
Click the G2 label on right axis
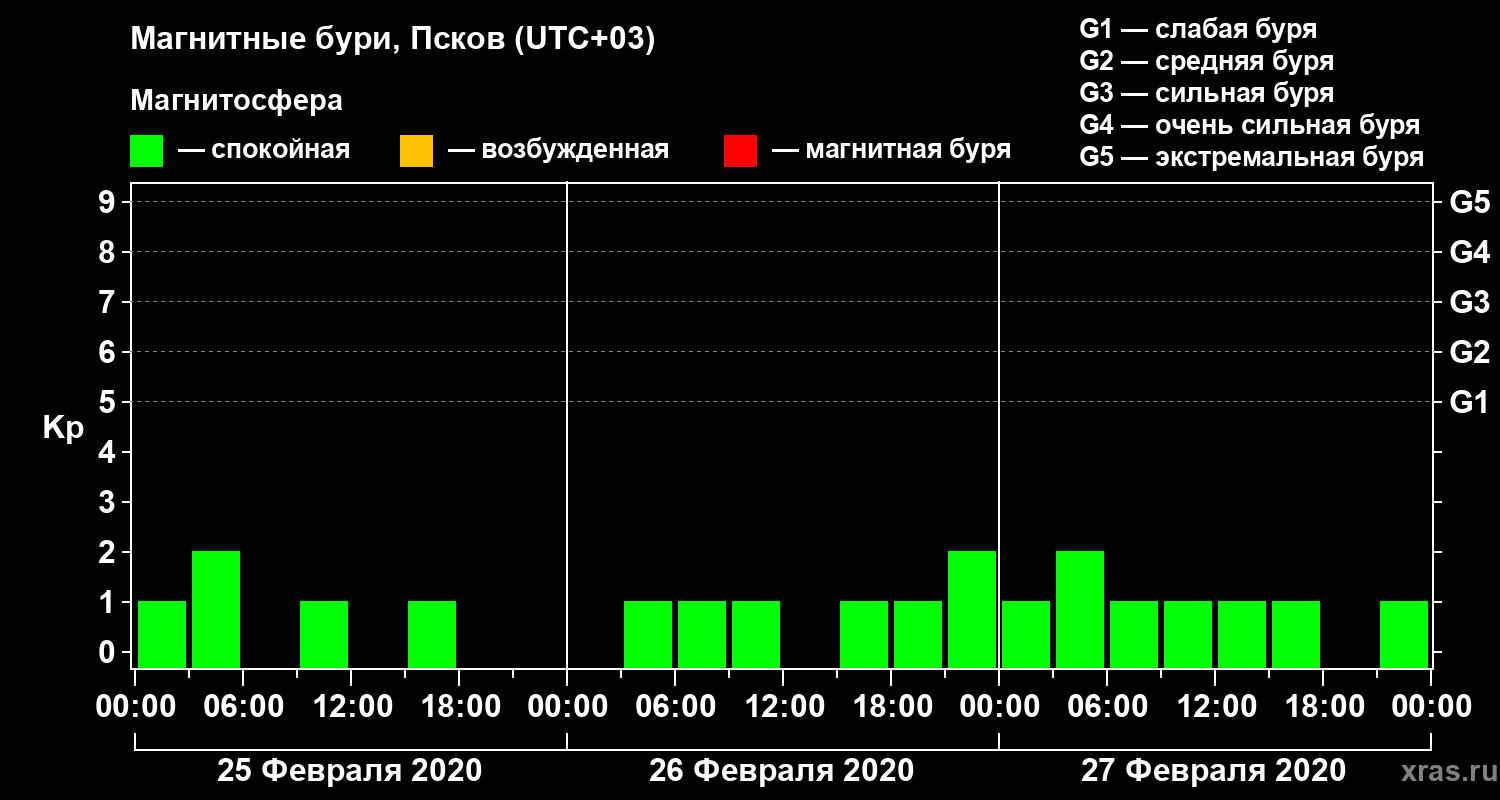coord(1469,352)
